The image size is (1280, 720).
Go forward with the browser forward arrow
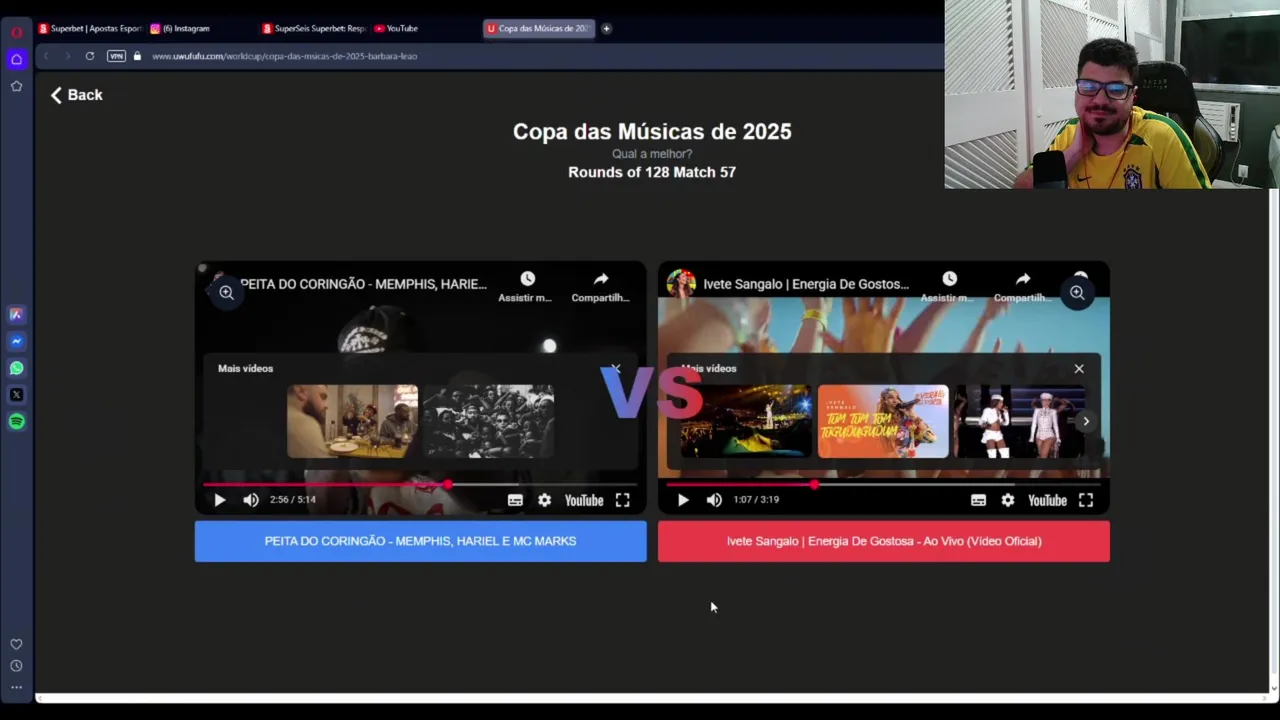[68, 56]
